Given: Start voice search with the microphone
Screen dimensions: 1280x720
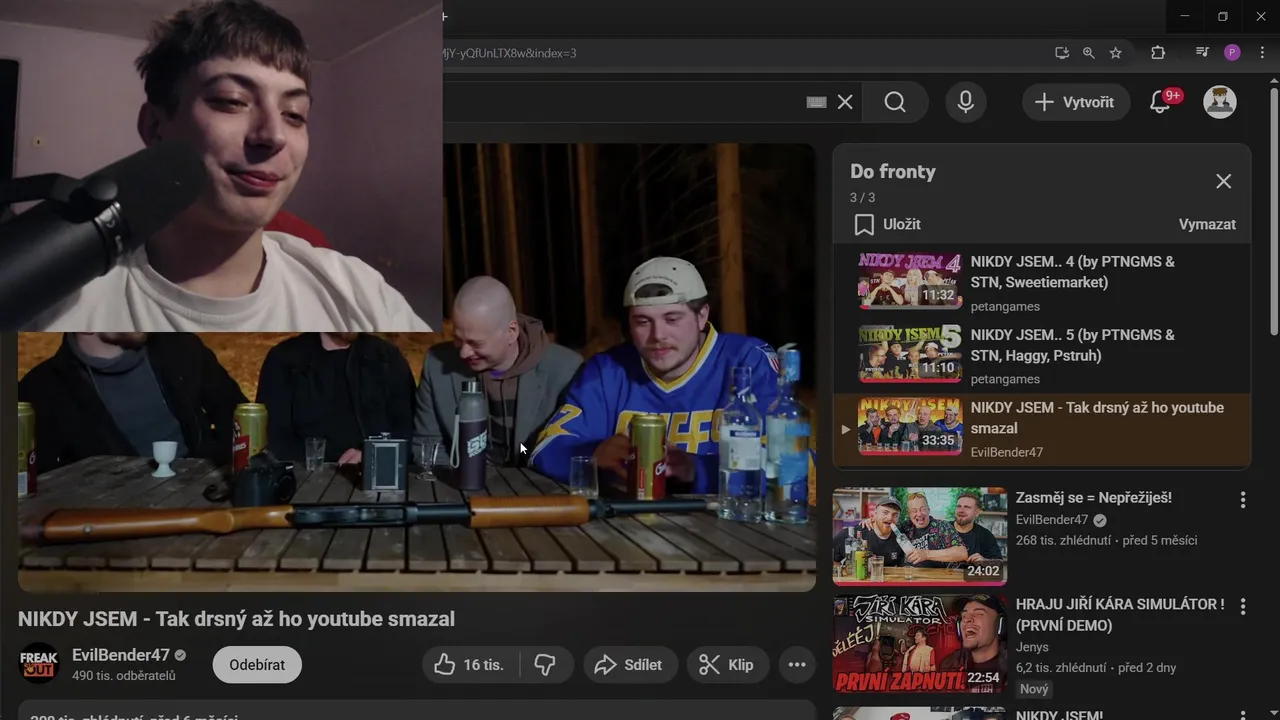Looking at the screenshot, I should [965, 102].
